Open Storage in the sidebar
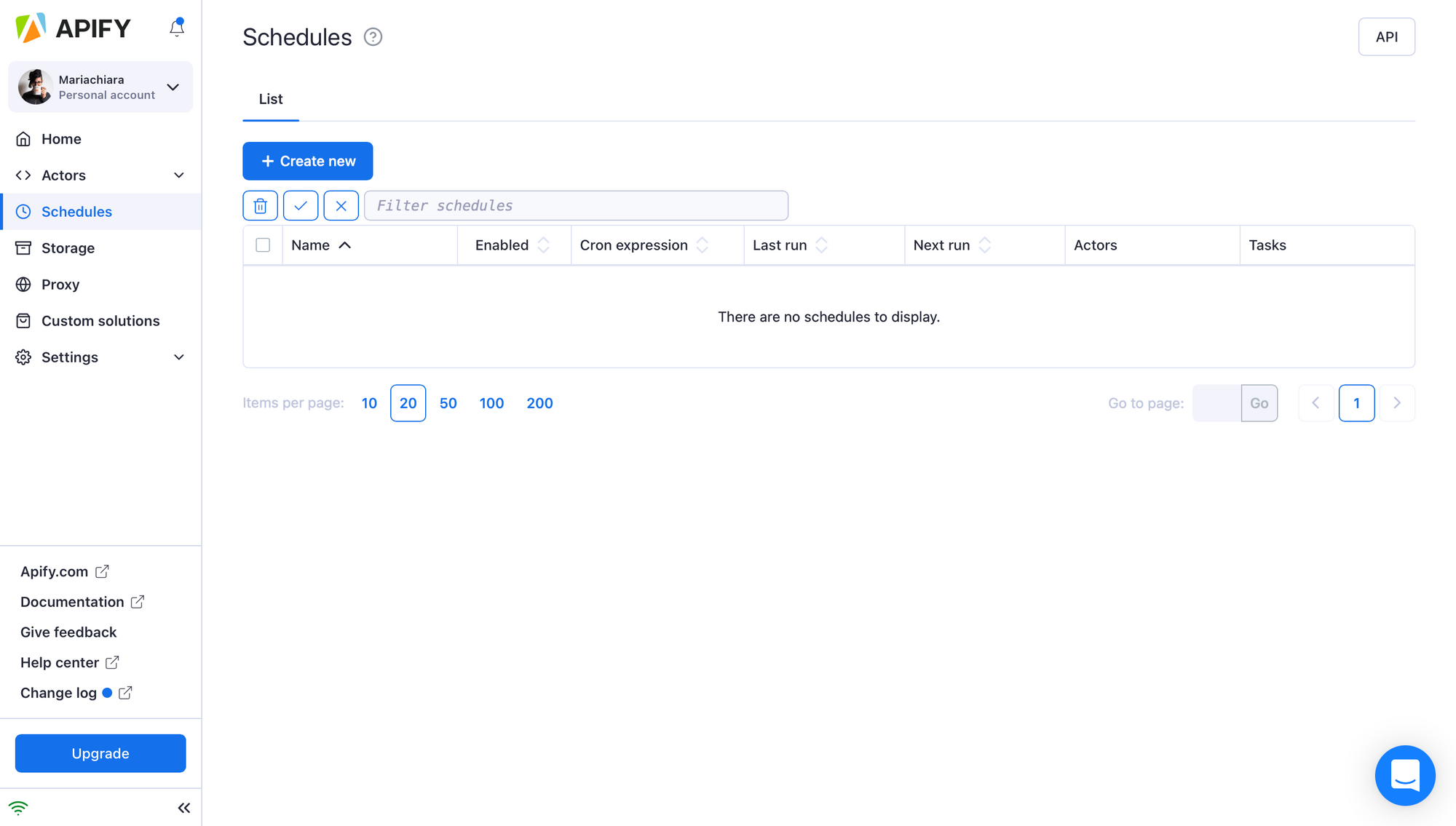Image resolution: width=1456 pixels, height=826 pixels. (x=68, y=248)
